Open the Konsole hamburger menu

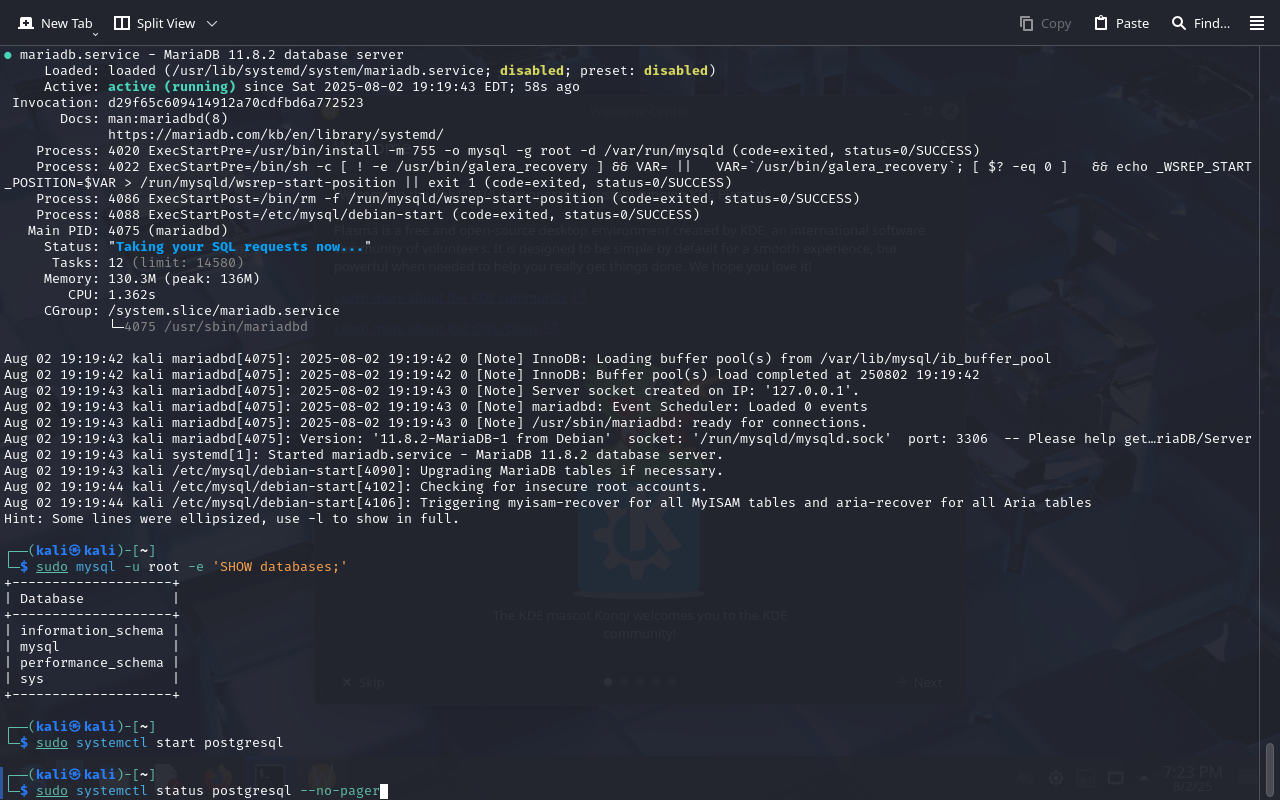click(x=1257, y=23)
